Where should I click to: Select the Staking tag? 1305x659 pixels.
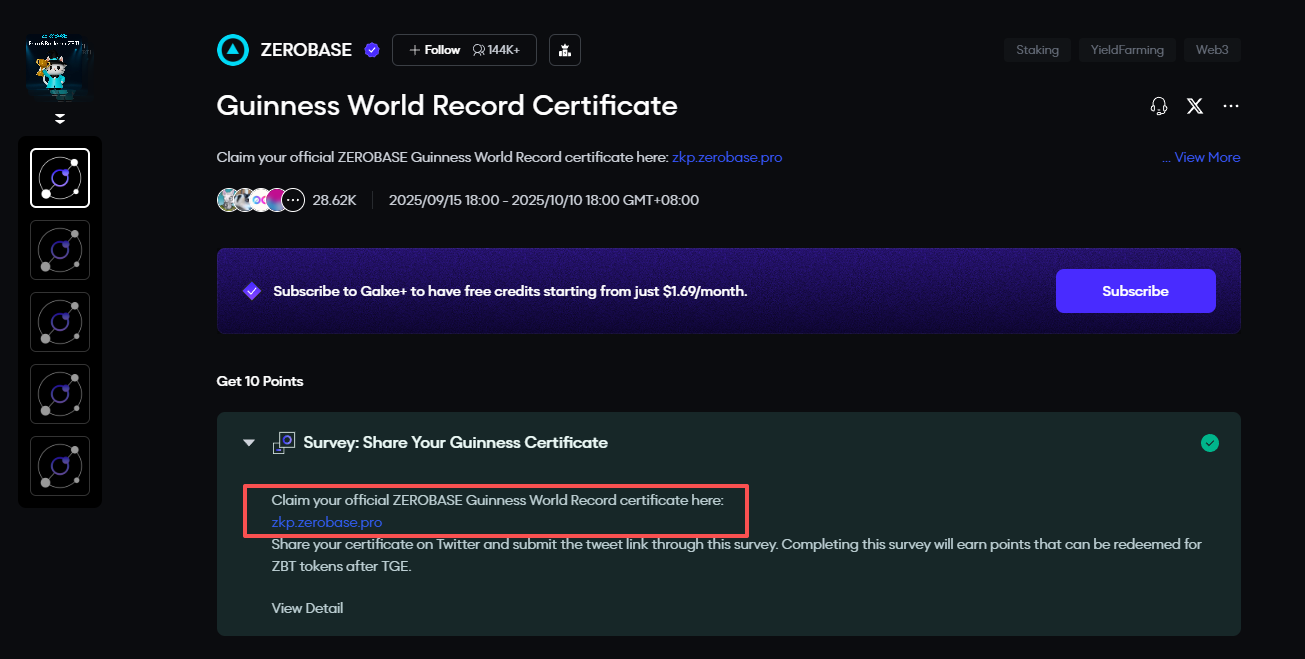pos(1037,50)
